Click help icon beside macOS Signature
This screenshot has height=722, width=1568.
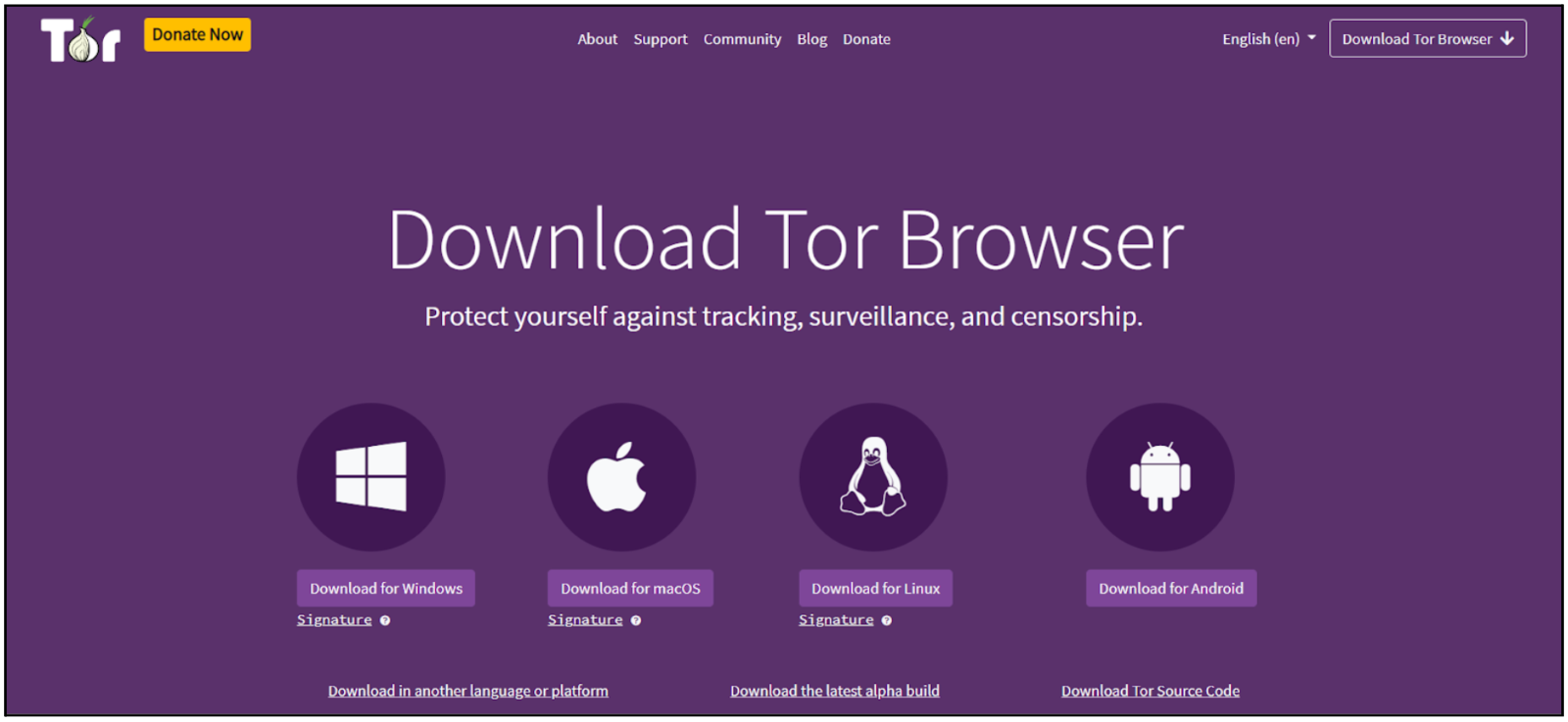(x=636, y=620)
